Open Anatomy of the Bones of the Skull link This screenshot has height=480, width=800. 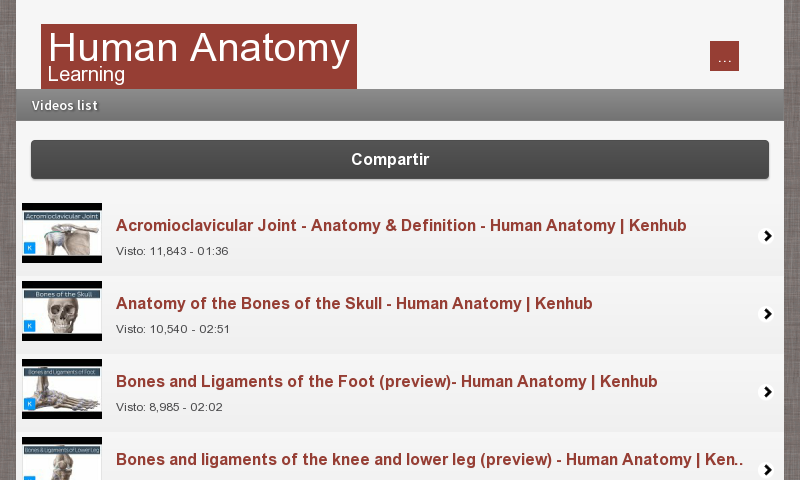click(354, 304)
